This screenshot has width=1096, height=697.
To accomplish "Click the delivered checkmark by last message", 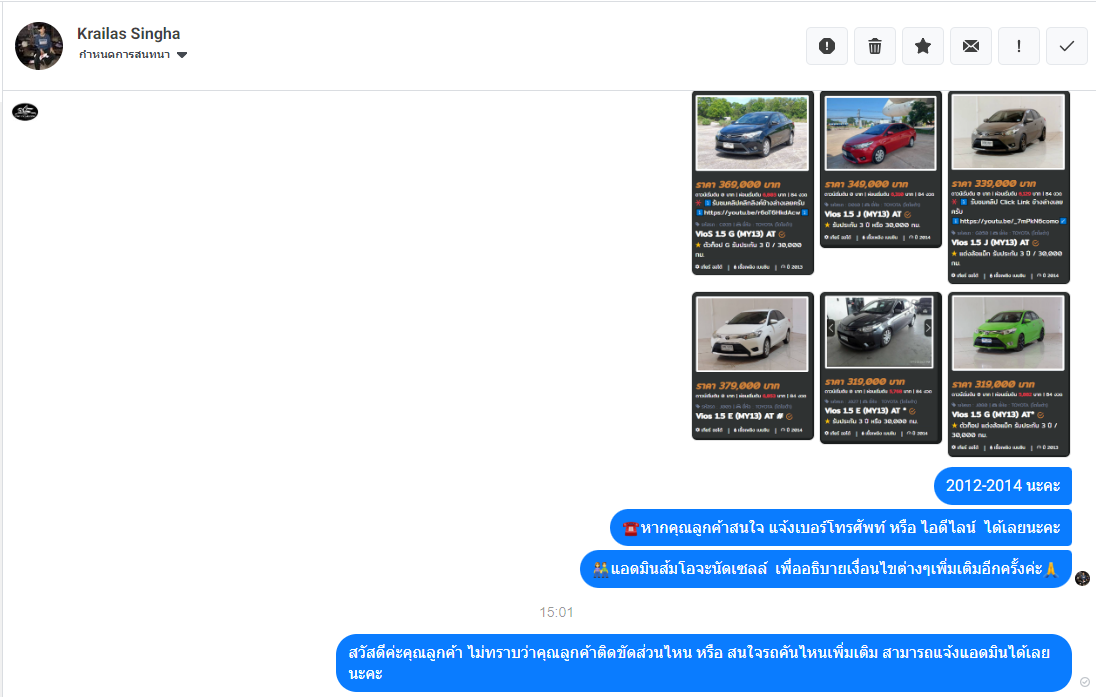I will [1084, 682].
